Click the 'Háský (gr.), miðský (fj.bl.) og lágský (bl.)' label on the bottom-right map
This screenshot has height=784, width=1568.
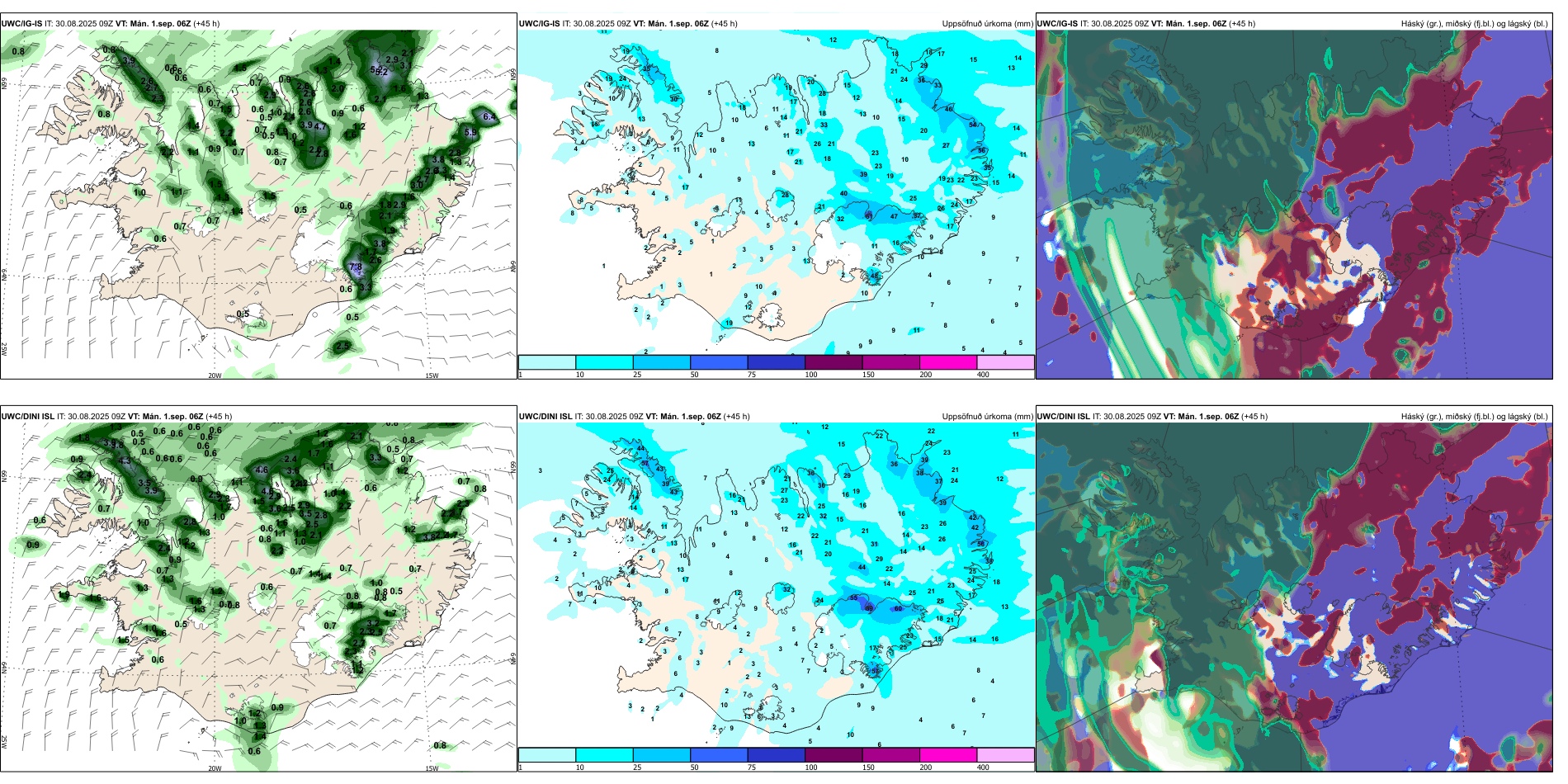pos(1474,417)
